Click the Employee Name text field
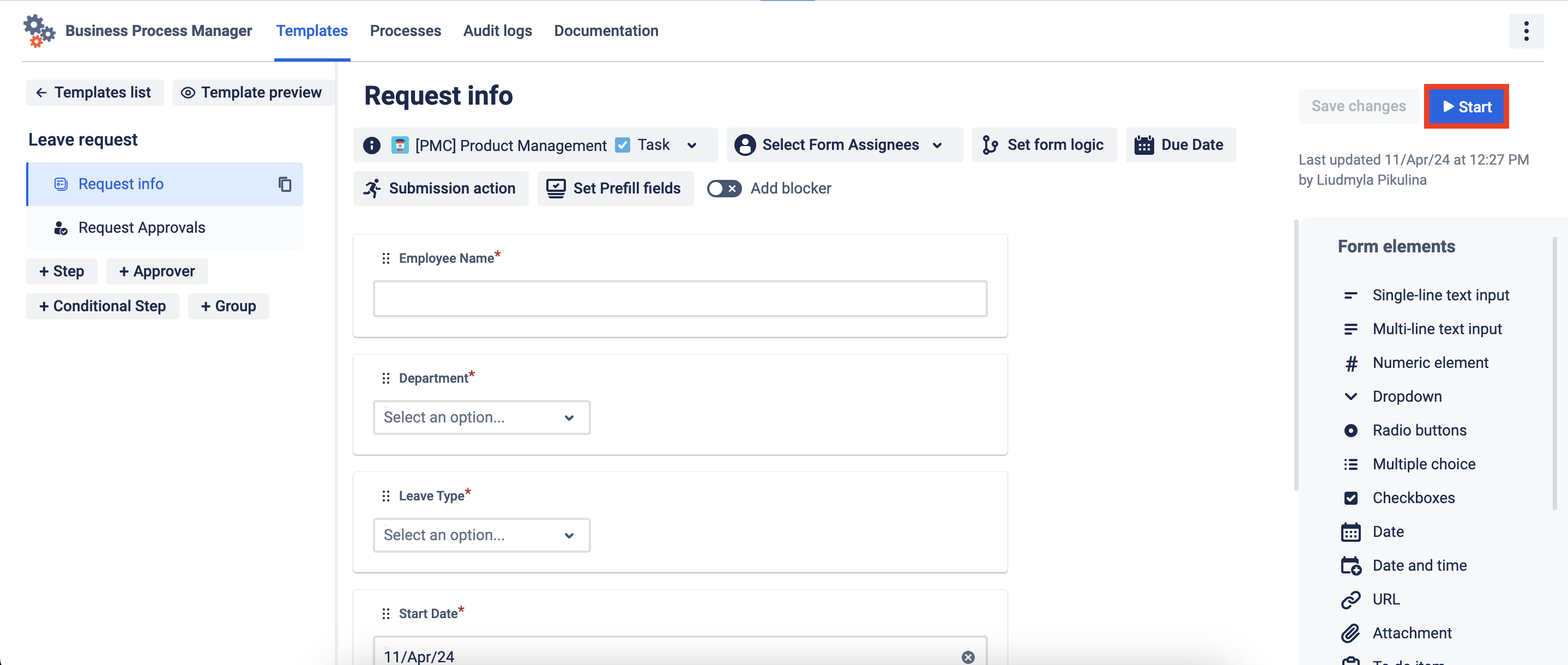Image resolution: width=1568 pixels, height=665 pixels. pos(679,299)
